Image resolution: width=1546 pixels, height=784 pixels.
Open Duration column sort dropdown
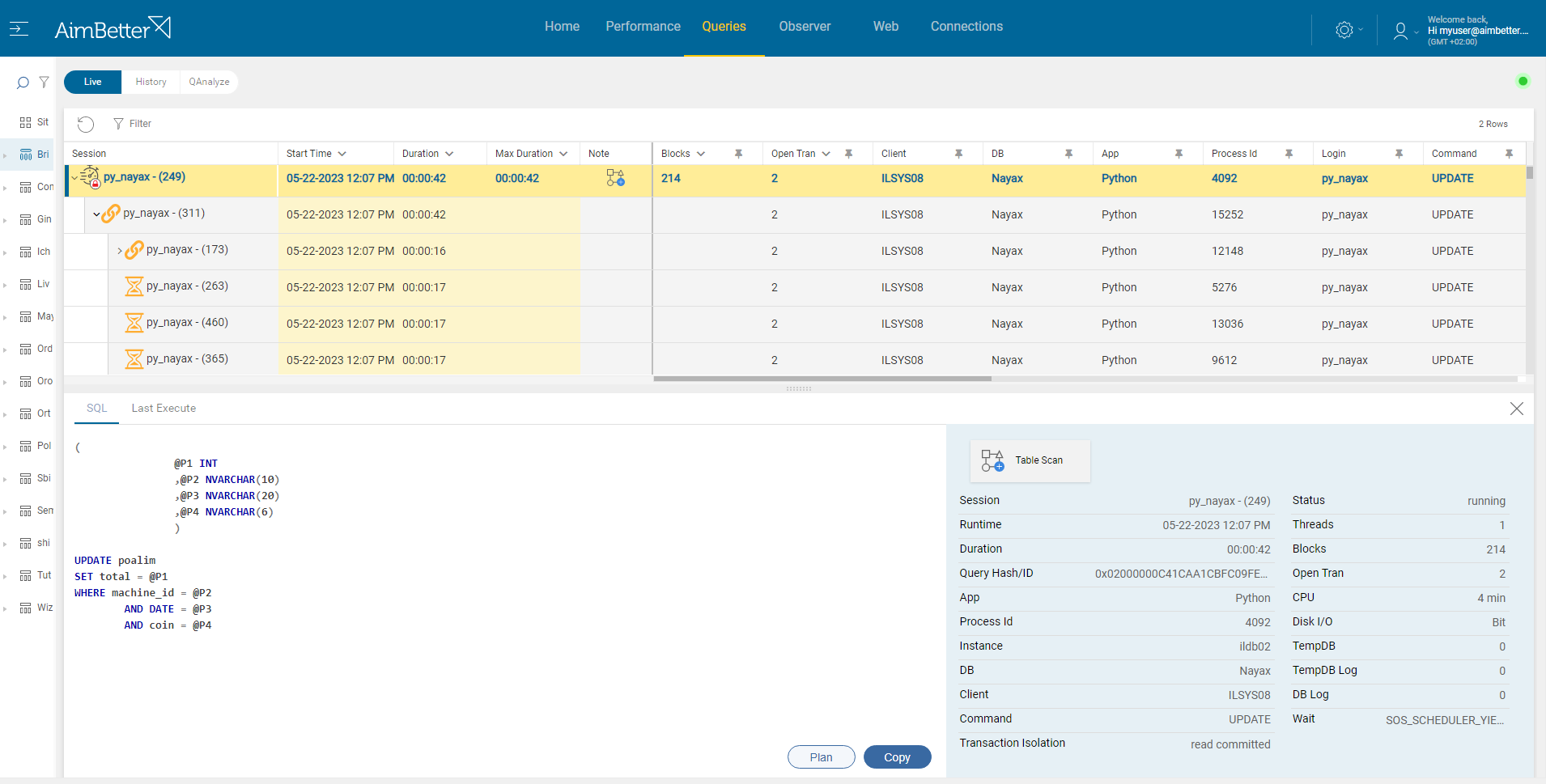[449, 154]
